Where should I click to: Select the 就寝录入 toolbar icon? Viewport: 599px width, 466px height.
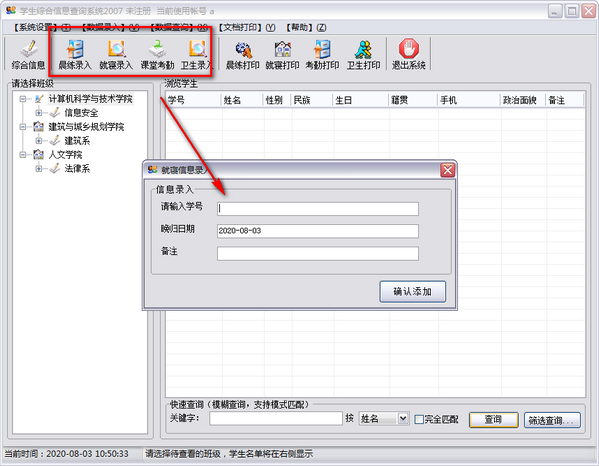pyautogui.click(x=116, y=54)
